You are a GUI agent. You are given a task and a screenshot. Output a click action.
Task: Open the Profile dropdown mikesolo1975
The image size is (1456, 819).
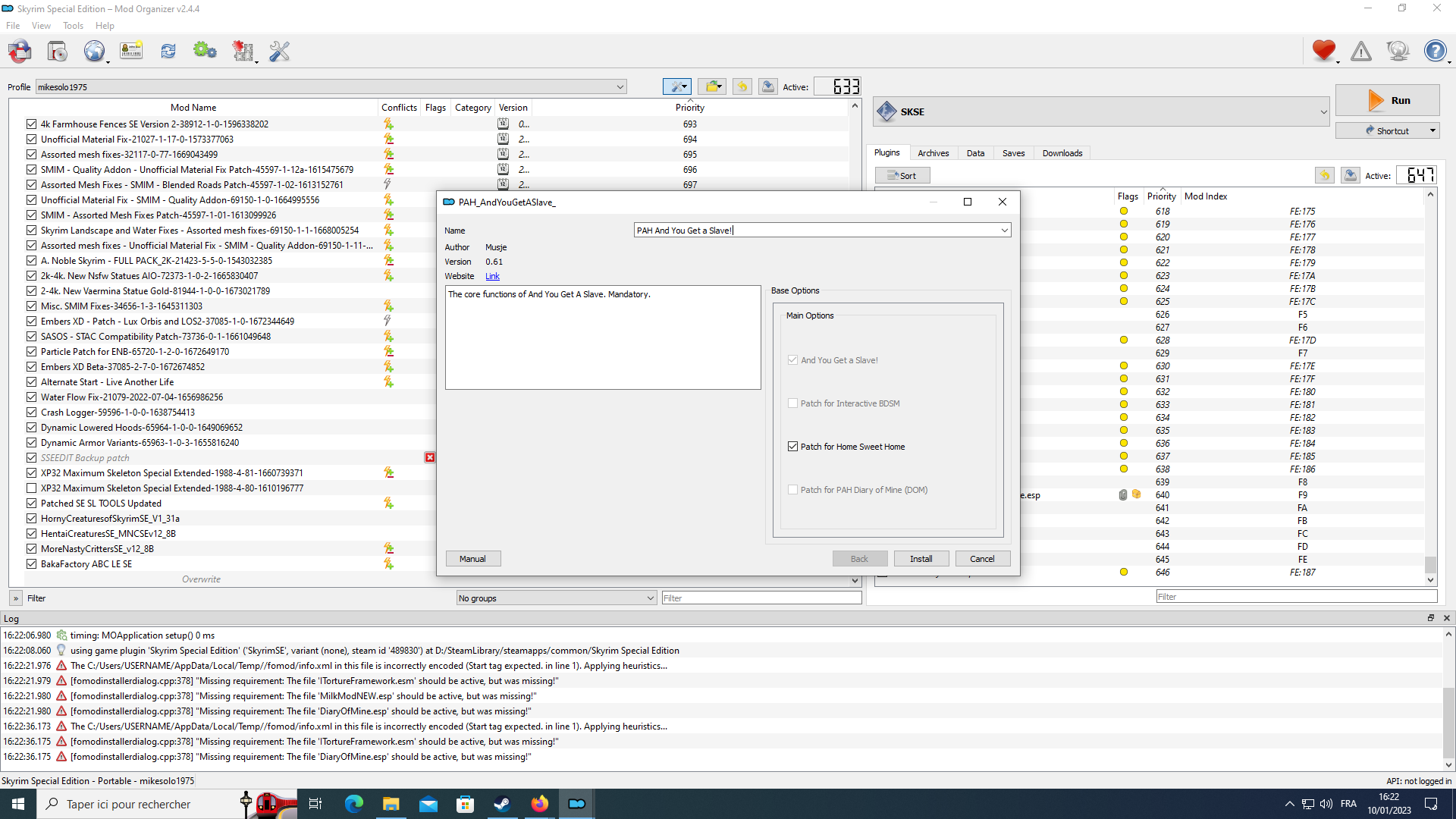[331, 86]
